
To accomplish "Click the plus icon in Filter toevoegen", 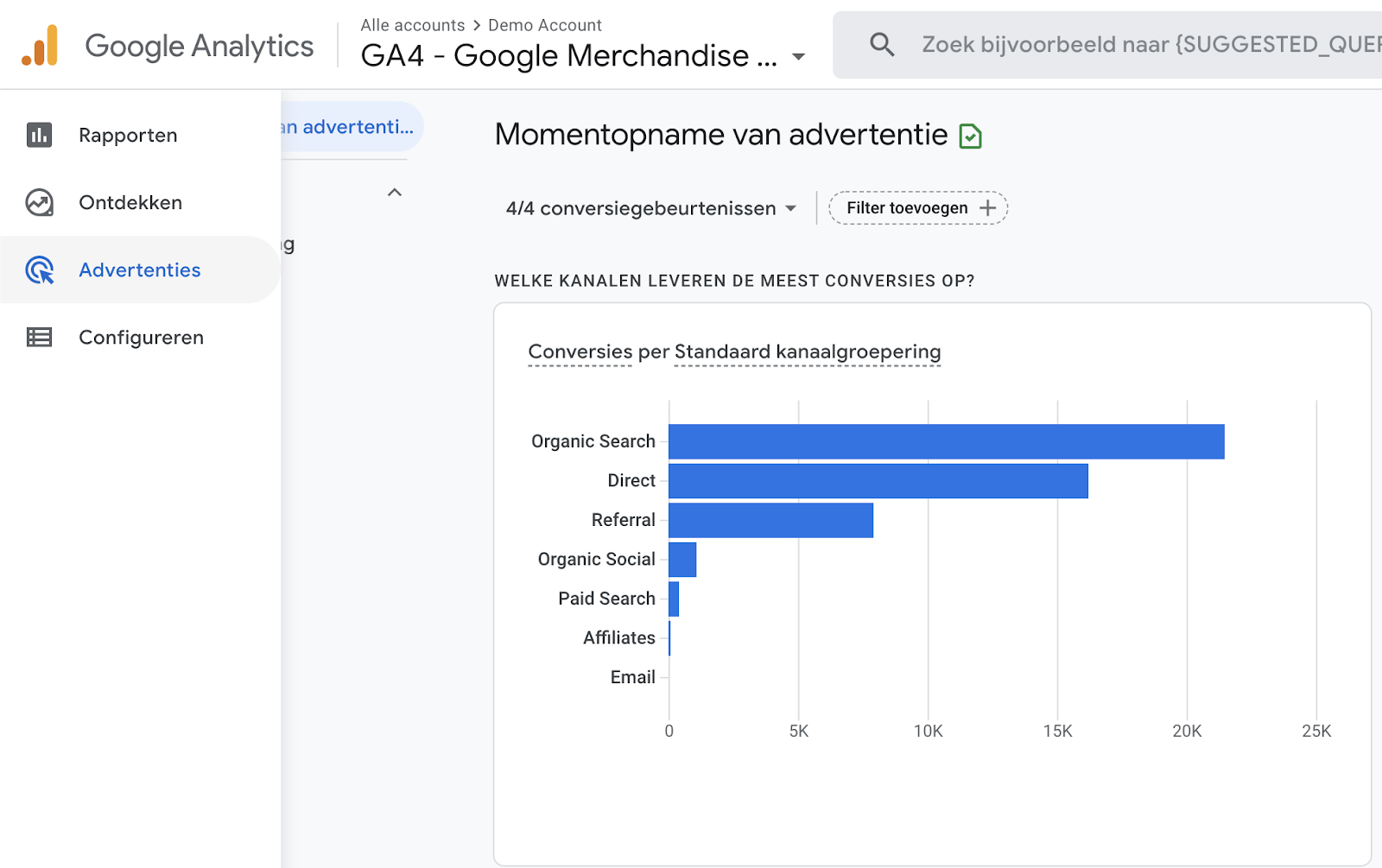I will click(x=987, y=208).
